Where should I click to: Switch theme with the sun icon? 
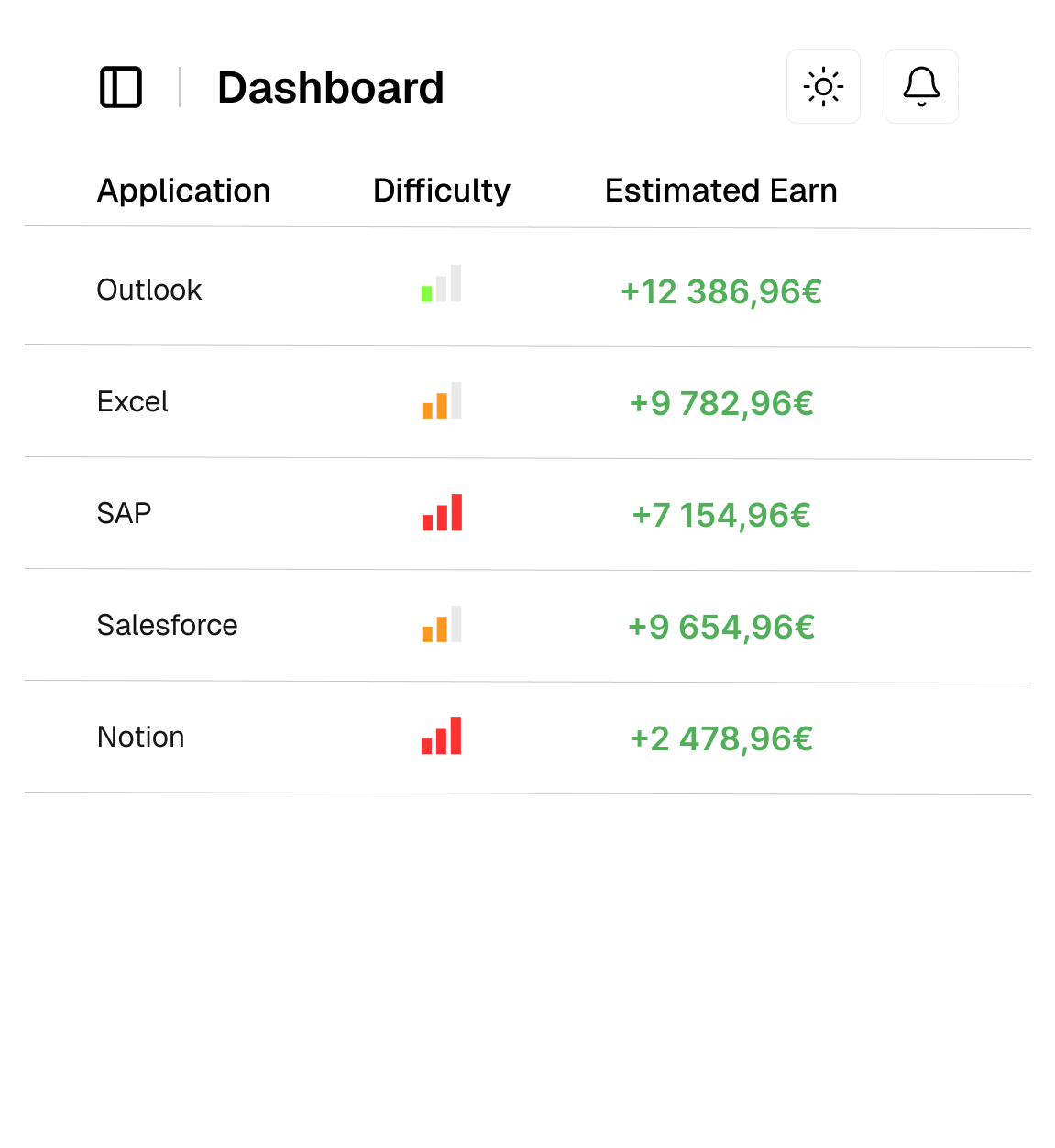823,87
